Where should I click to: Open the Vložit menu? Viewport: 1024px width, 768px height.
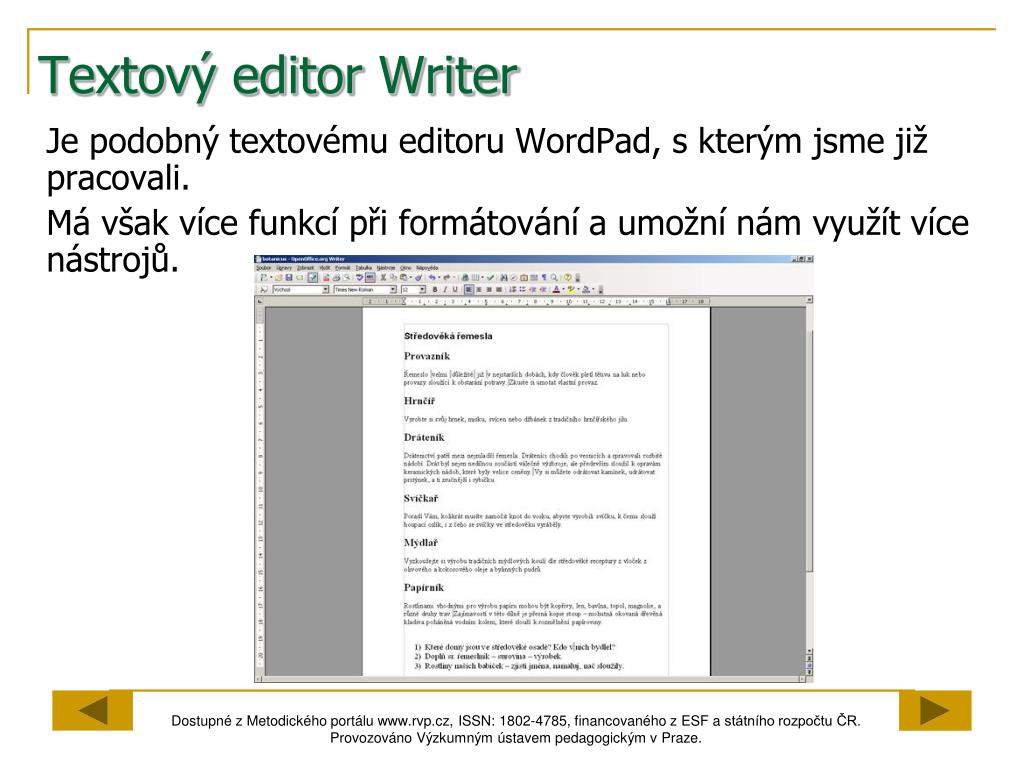(x=325, y=268)
